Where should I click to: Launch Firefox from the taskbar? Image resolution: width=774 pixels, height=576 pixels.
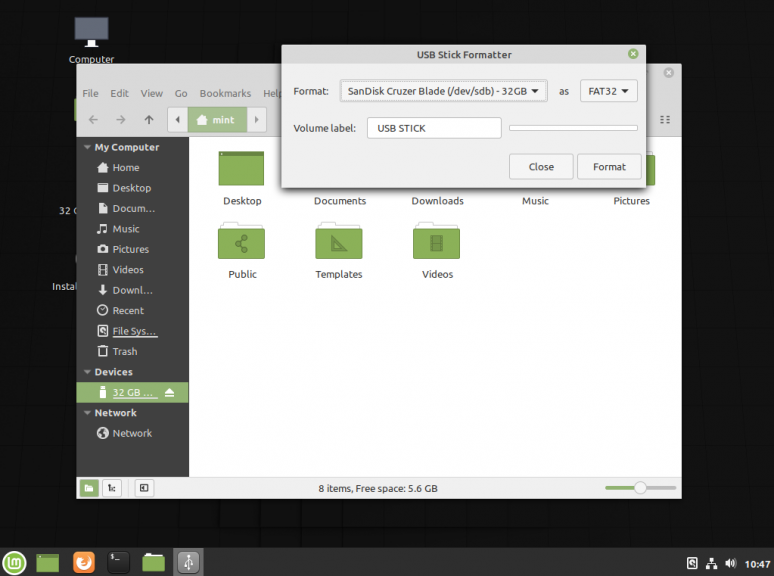pyautogui.click(x=83, y=562)
